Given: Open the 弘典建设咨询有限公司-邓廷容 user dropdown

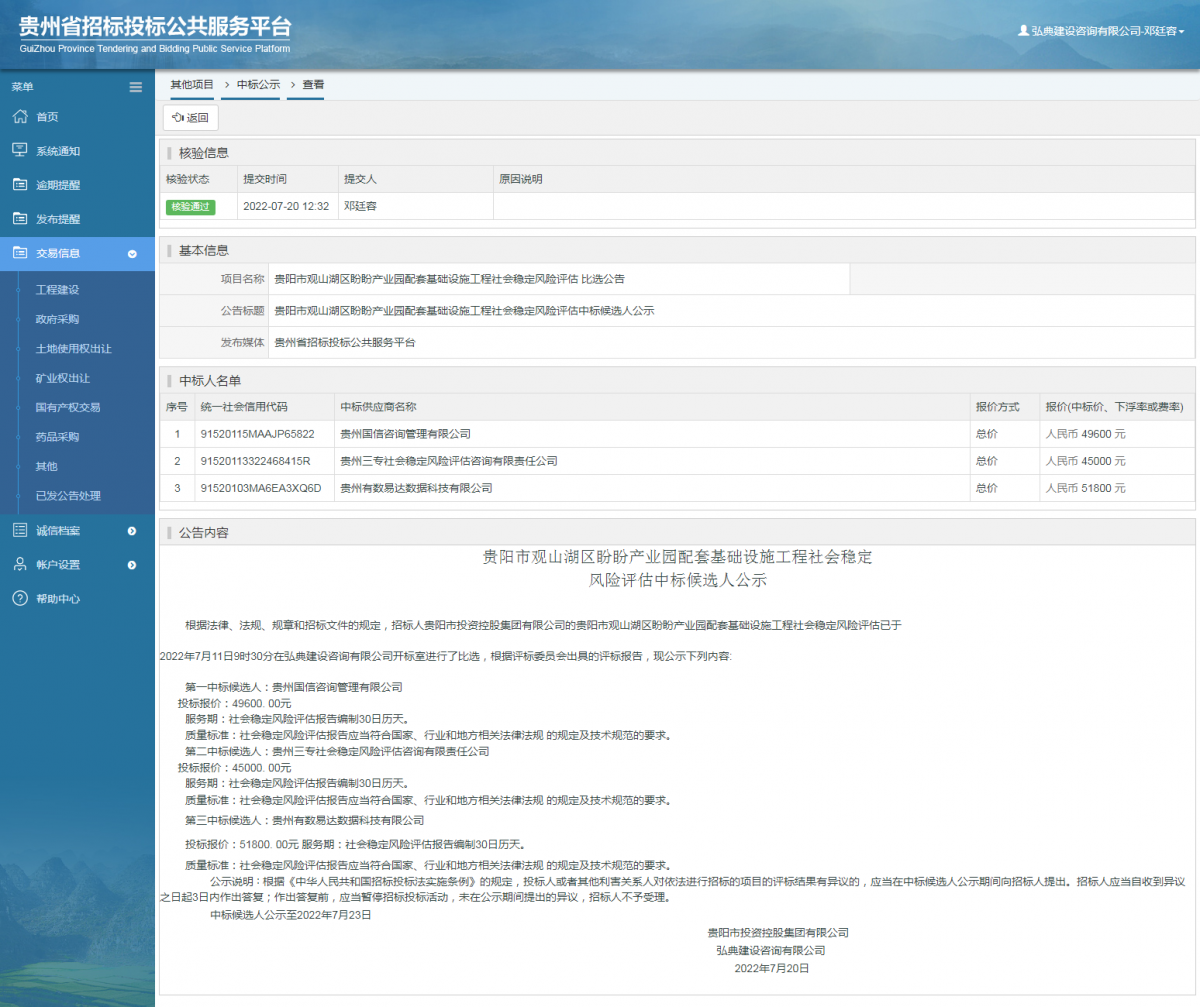Looking at the screenshot, I should click(1101, 31).
